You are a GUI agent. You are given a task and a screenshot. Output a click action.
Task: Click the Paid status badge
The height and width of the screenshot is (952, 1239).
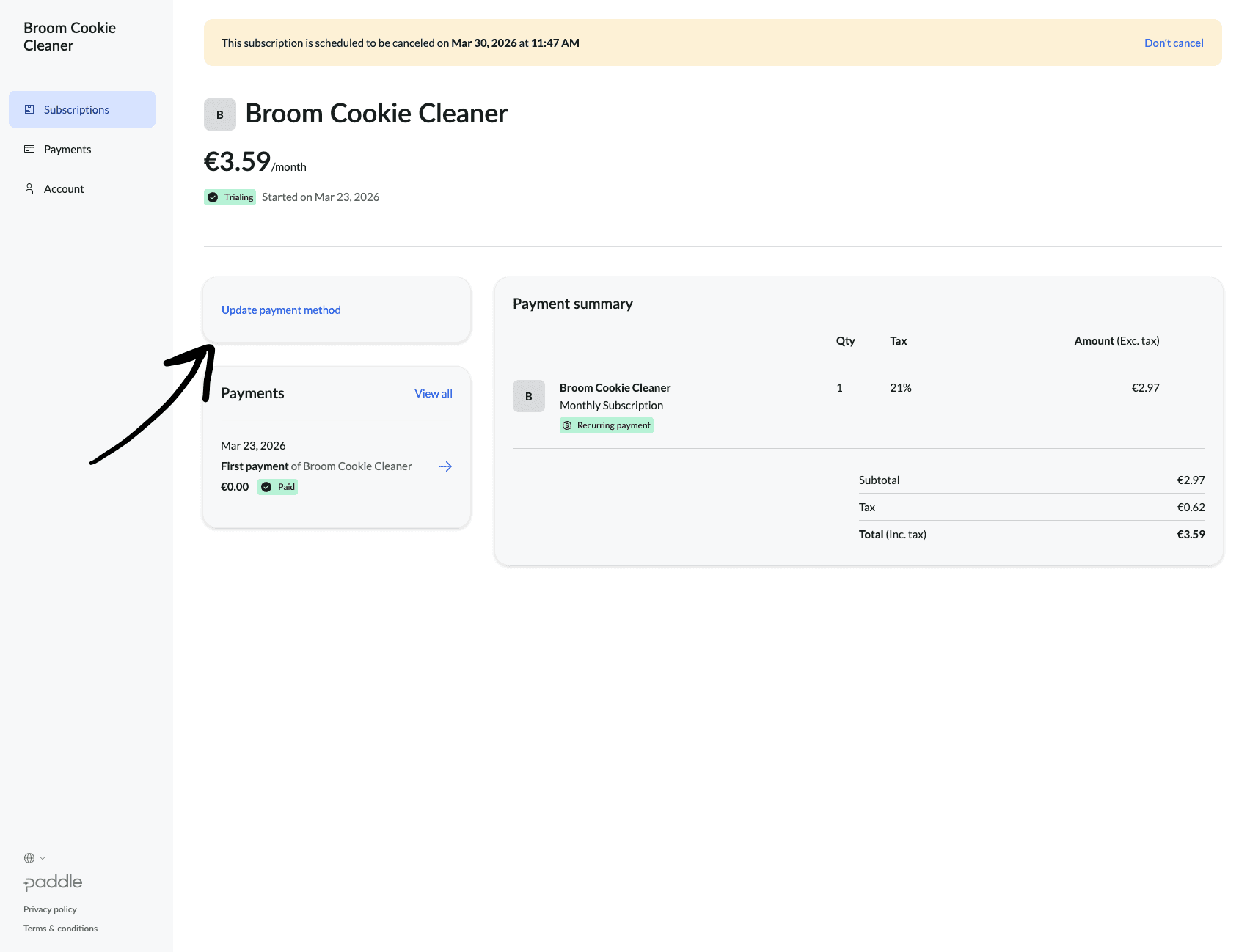(x=277, y=486)
